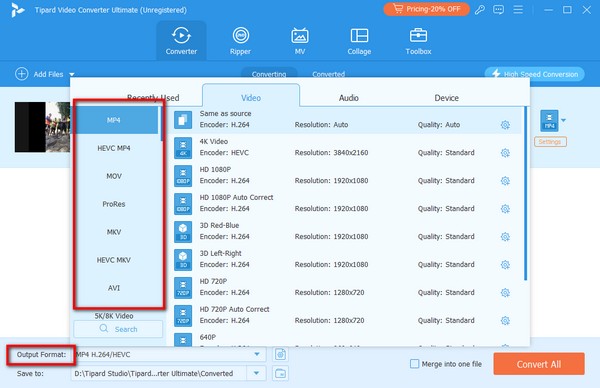
Task: Choose MKV in the format list
Action: click(x=114, y=232)
